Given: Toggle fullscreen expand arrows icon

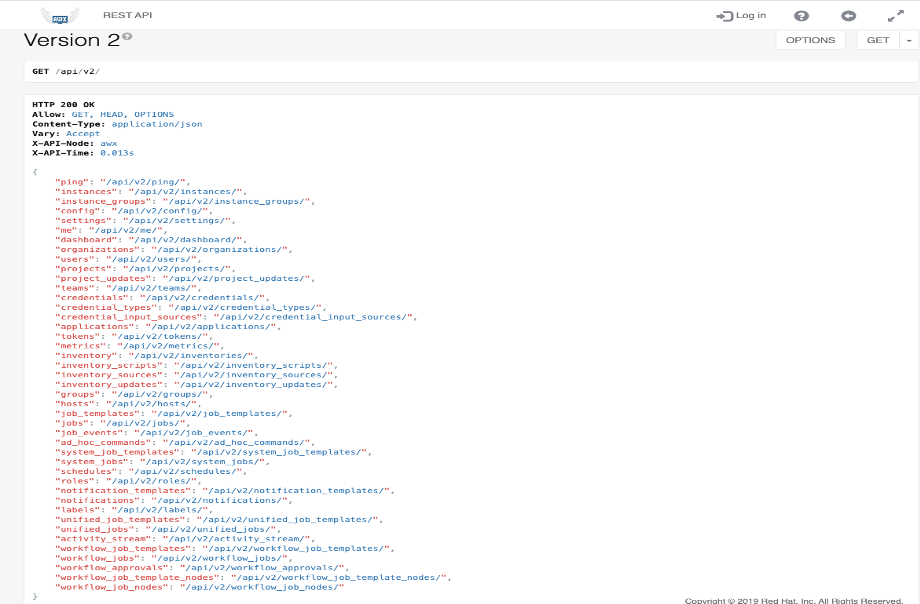Looking at the screenshot, I should pos(896,16).
